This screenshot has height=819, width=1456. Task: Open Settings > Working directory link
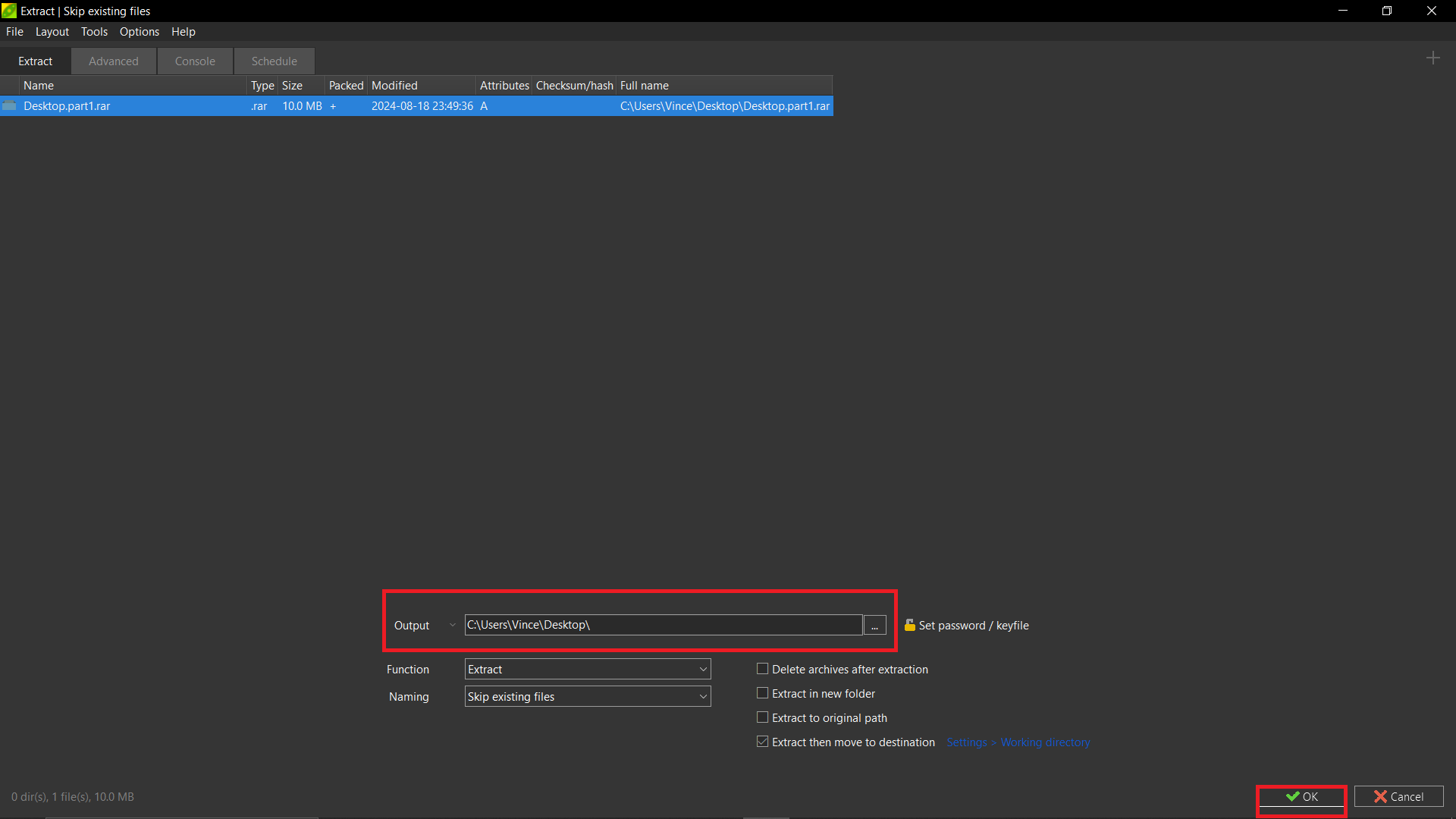click(x=1018, y=742)
